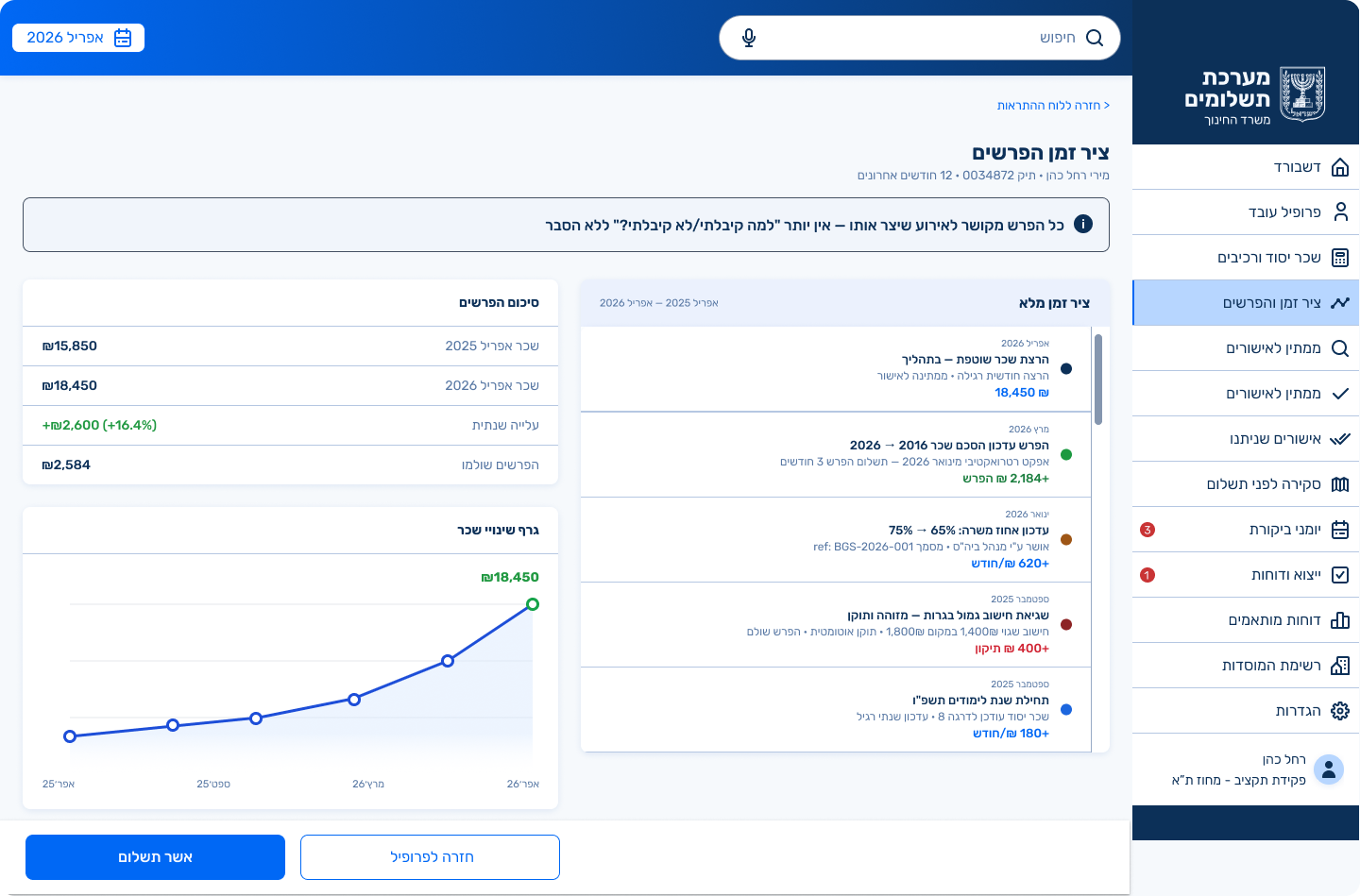This screenshot has height=896, width=1360.
Task: Click the info icon in the banner
Action: [1084, 225]
